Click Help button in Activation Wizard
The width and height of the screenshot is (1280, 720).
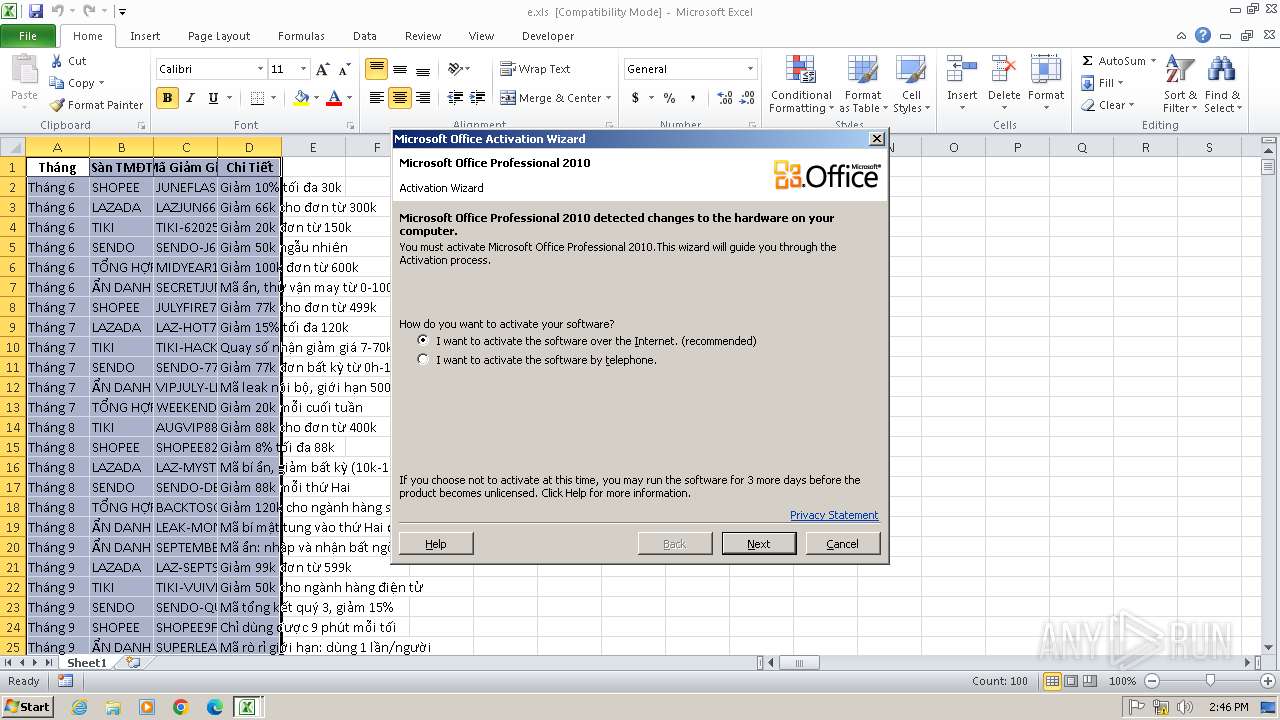point(436,544)
